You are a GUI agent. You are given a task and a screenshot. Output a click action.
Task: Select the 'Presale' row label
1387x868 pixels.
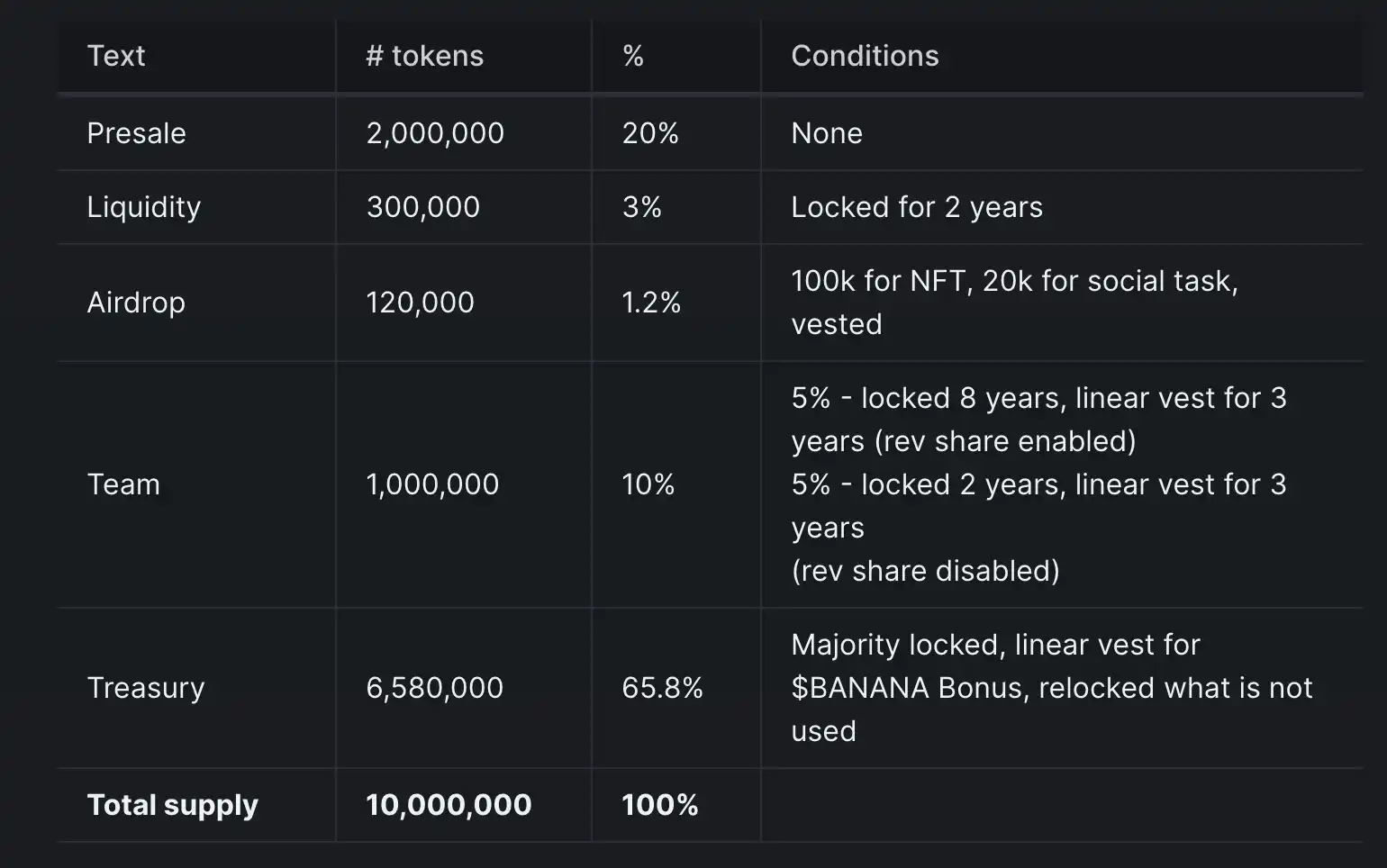coord(136,133)
